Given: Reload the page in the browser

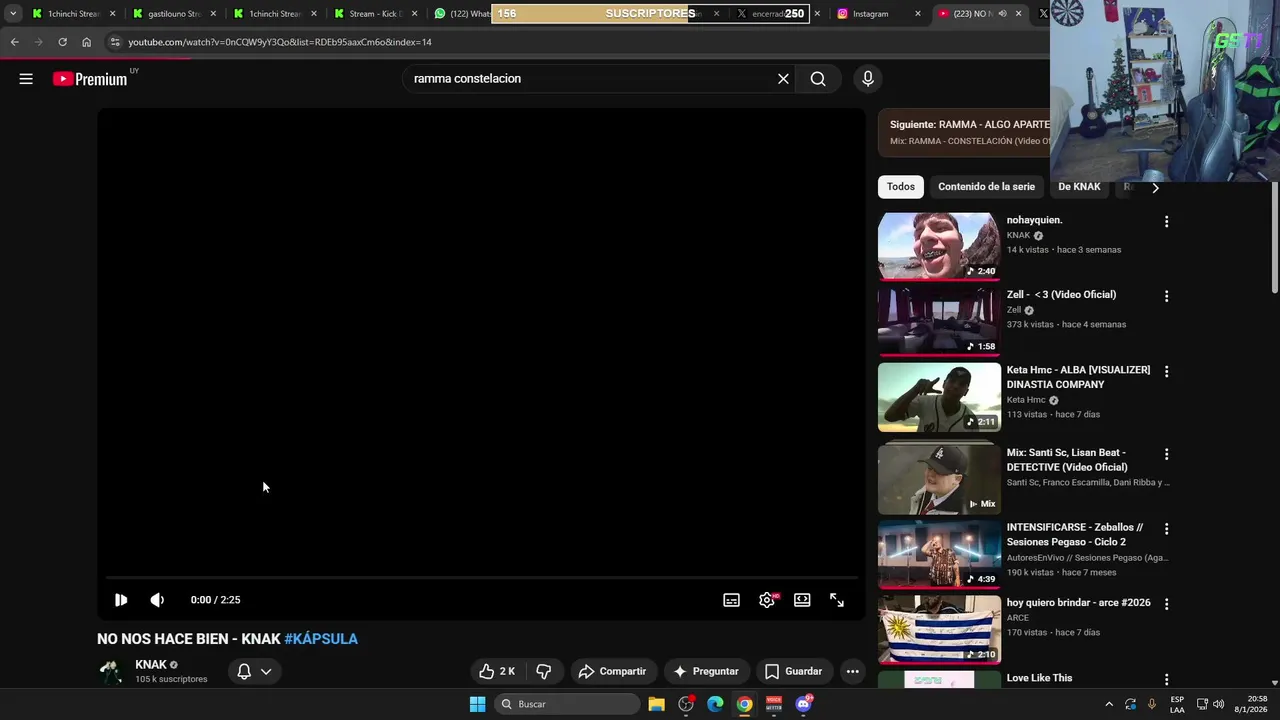Looking at the screenshot, I should click(x=62, y=42).
